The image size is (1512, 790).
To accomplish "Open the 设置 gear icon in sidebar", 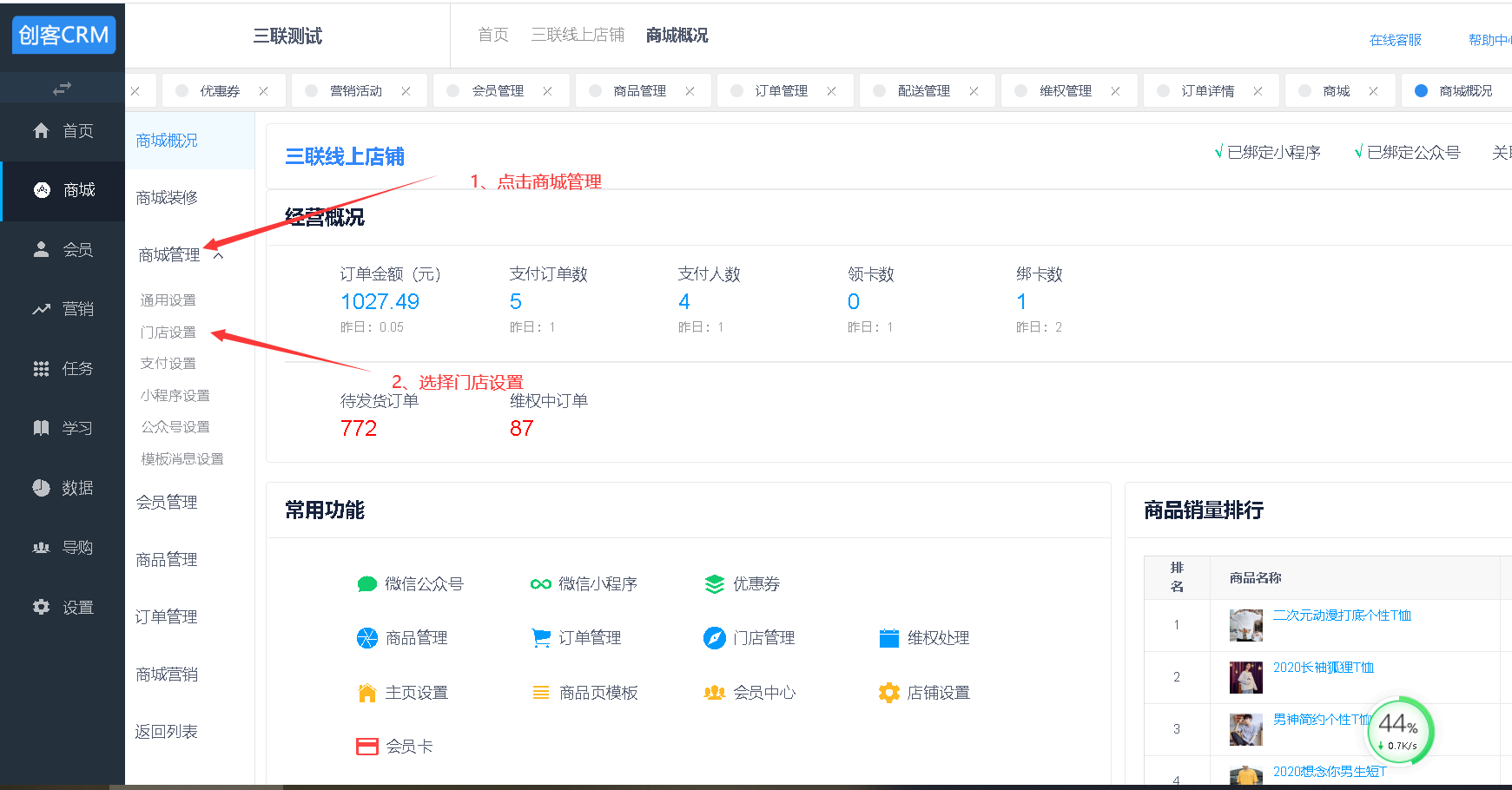I will (x=41, y=607).
